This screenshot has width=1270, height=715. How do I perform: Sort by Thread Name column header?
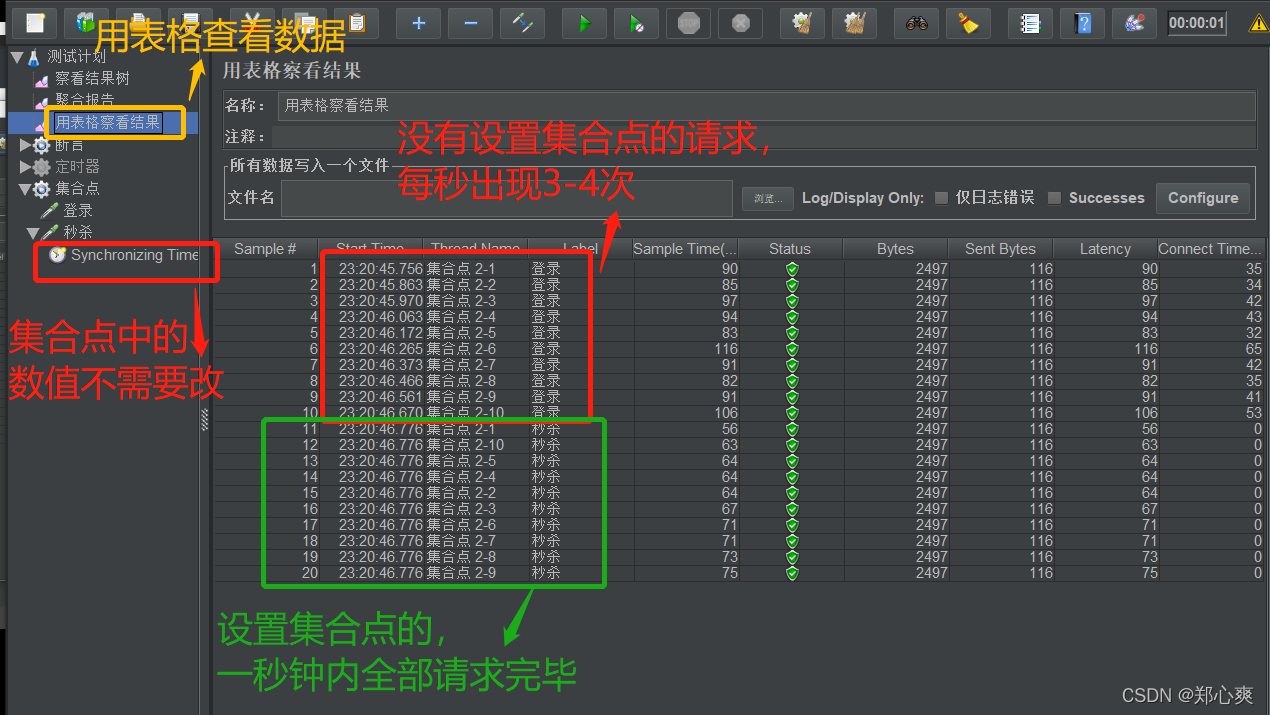tap(475, 249)
